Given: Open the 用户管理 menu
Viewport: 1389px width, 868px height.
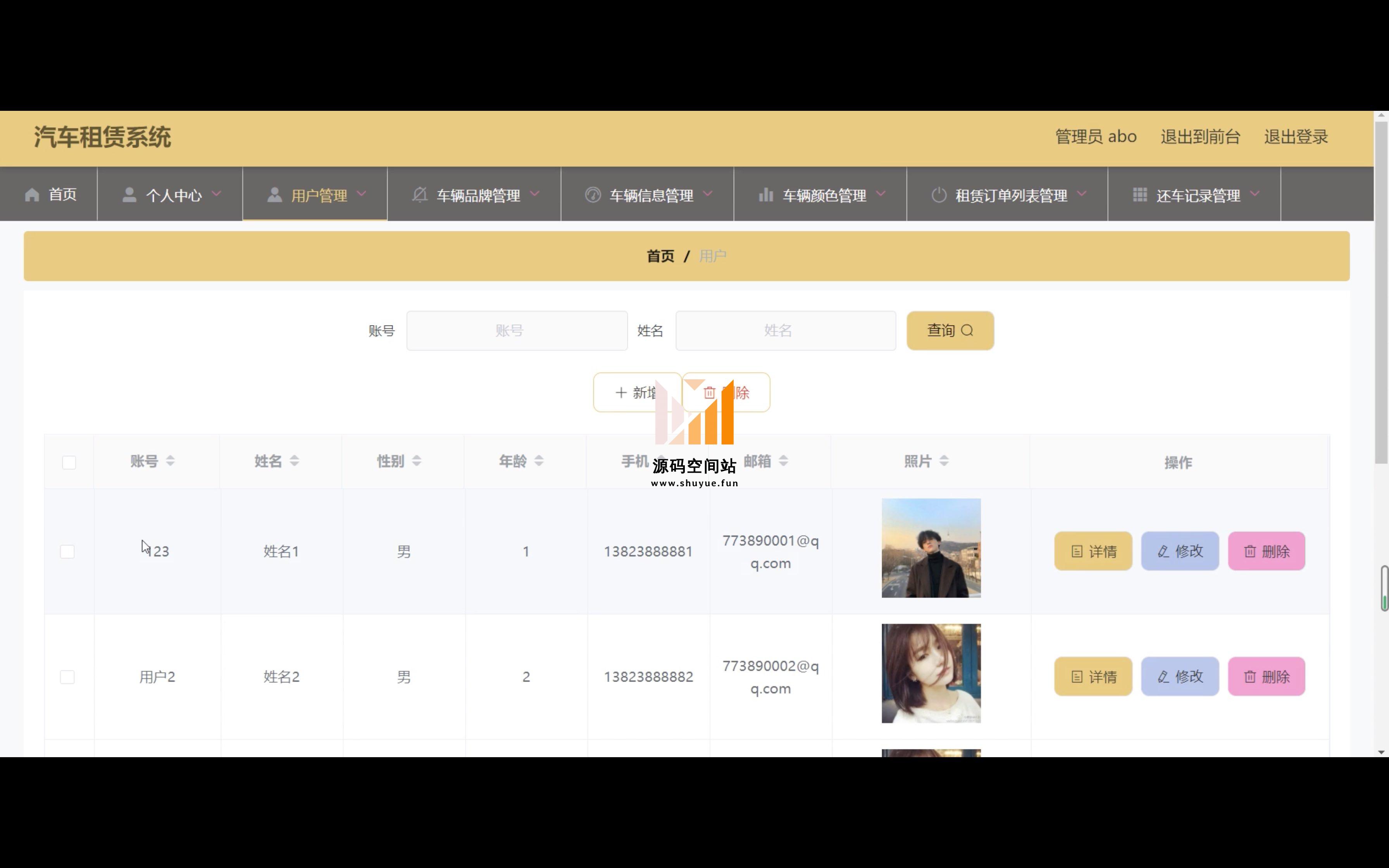Looking at the screenshot, I should click(315, 194).
